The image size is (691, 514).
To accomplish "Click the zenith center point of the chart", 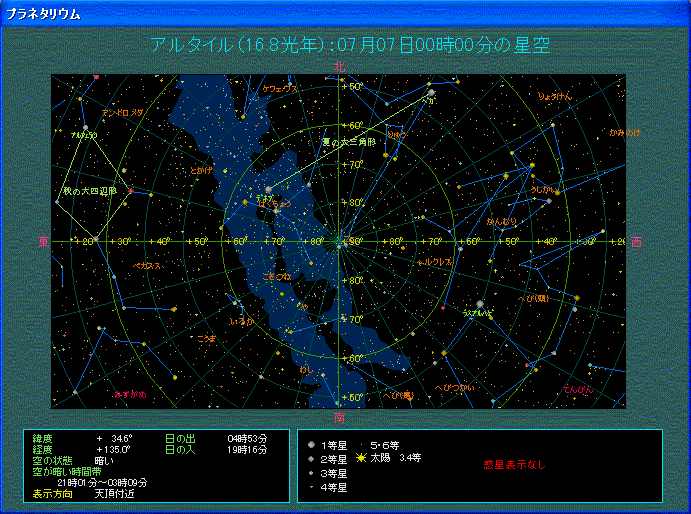I will coord(340,241).
